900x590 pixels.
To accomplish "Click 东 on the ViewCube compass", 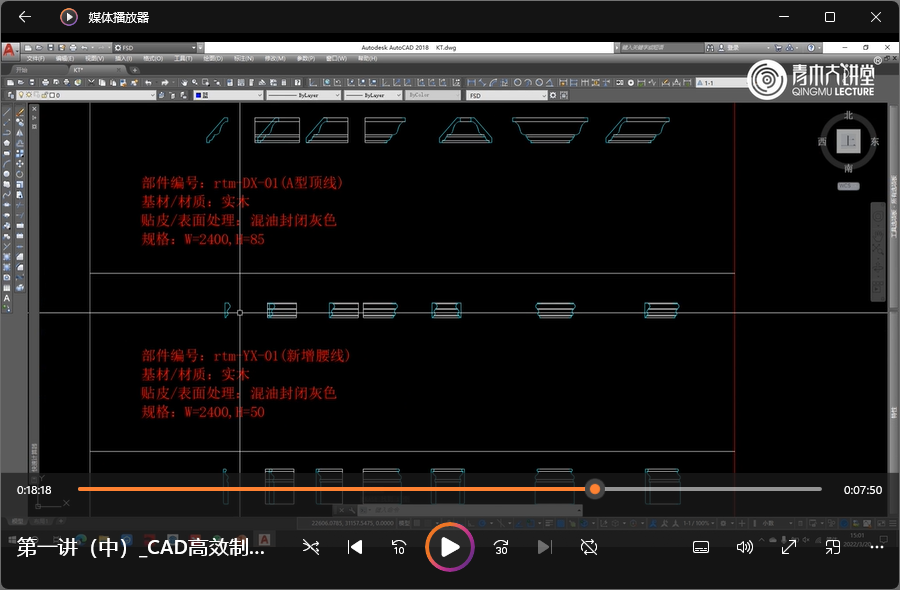I will pyautogui.click(x=875, y=141).
